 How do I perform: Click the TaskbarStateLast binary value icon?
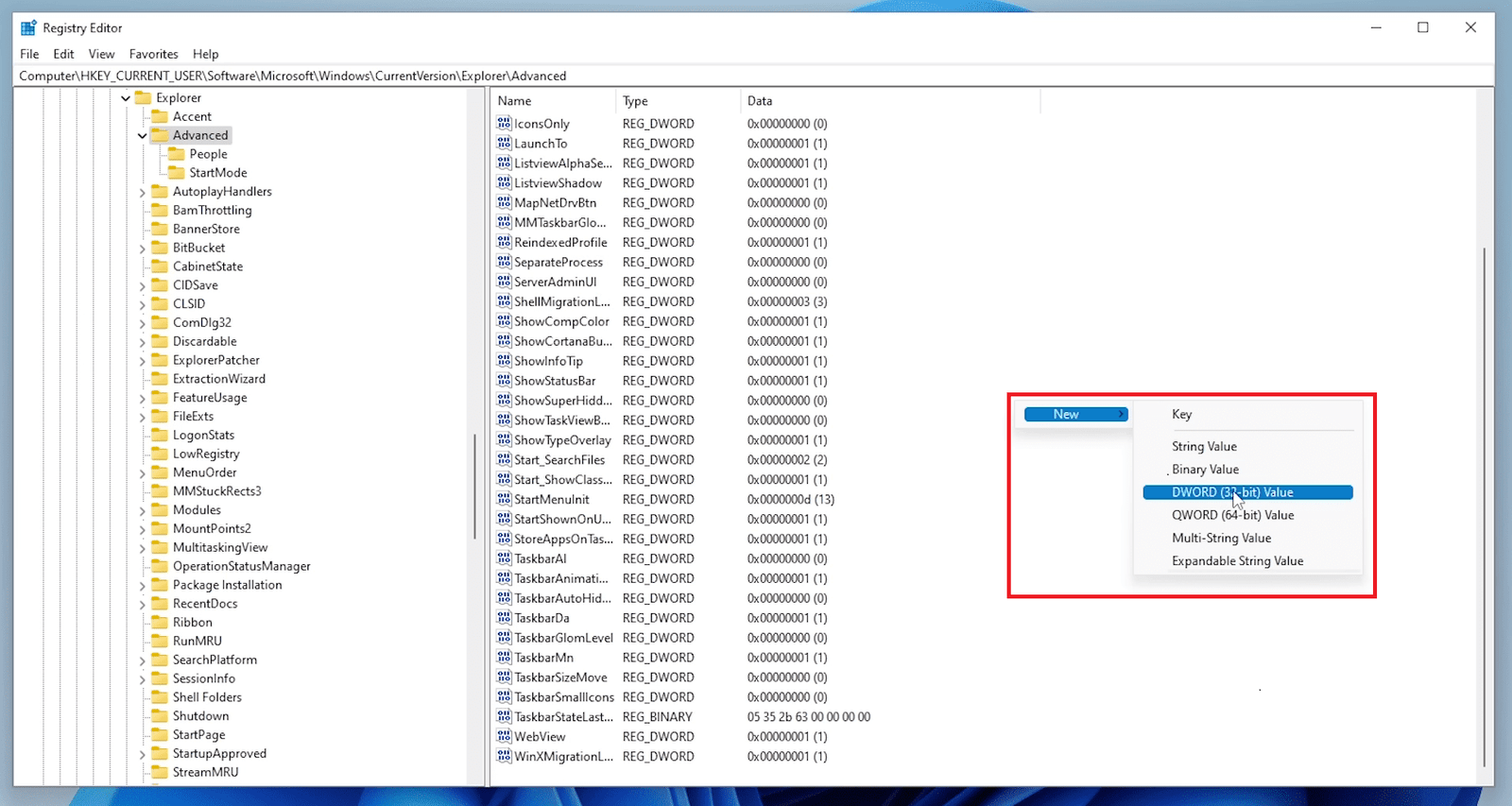point(504,717)
